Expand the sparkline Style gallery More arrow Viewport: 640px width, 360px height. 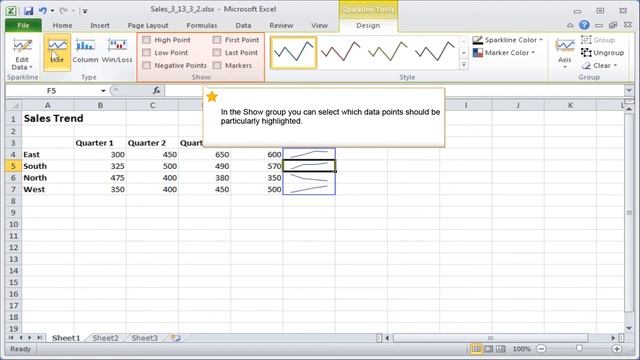[464, 65]
